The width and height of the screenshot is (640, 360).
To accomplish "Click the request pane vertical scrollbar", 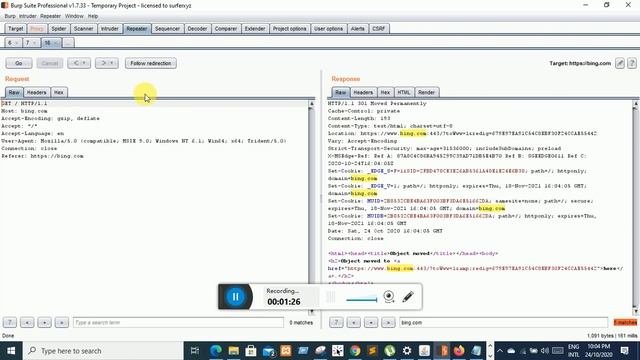I will [x=311, y=207].
